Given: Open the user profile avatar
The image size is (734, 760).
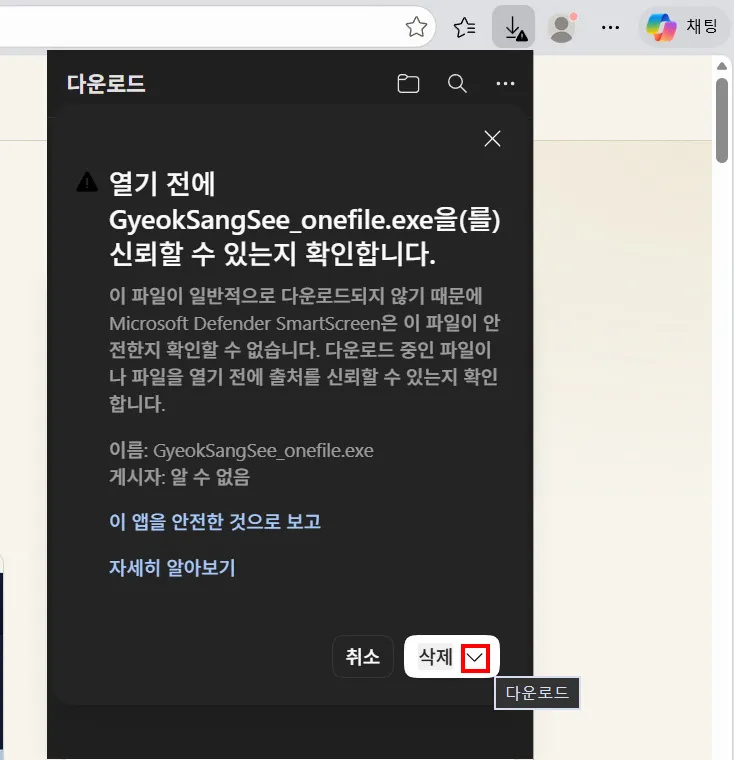Looking at the screenshot, I should point(562,27).
